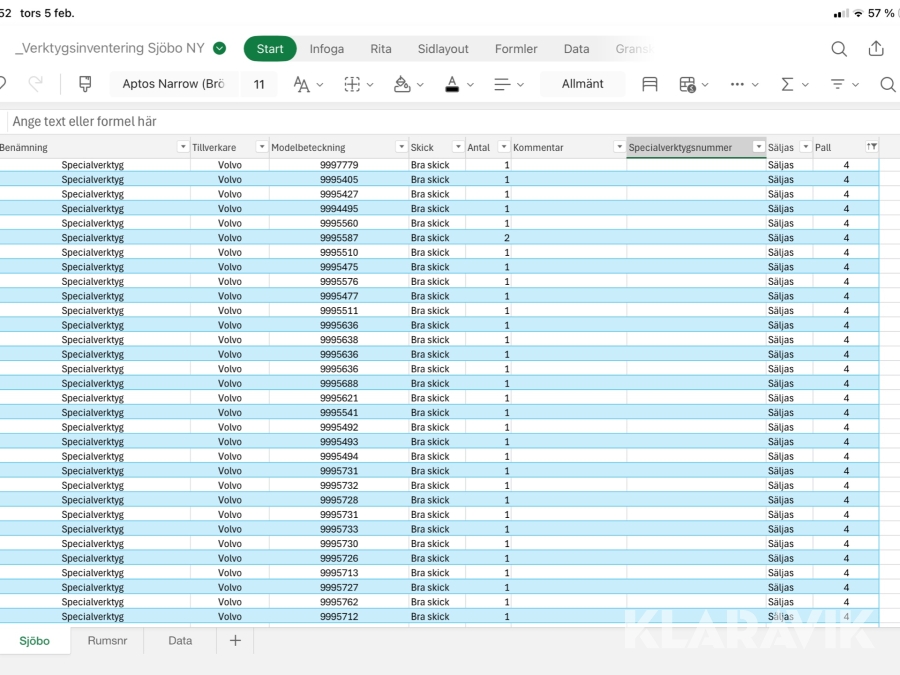This screenshot has height=675, width=900.
Task: Open the cell borders dropdown
Action: point(360,84)
